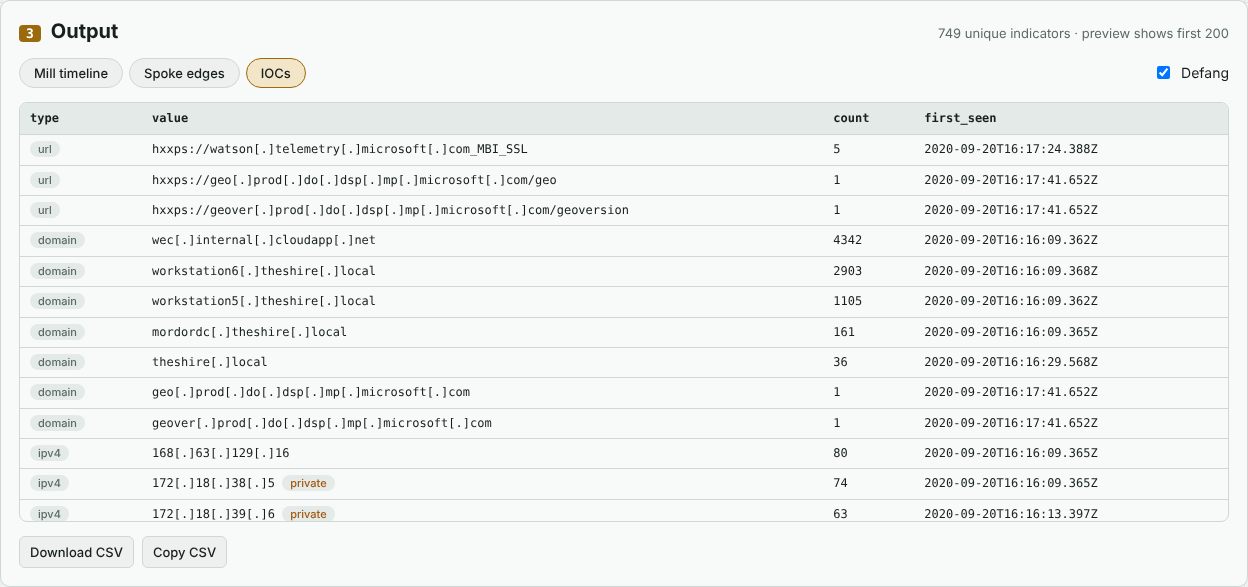Select the watson telemetry microsoft URL value
Screen dimensions: 1248x587
point(339,150)
